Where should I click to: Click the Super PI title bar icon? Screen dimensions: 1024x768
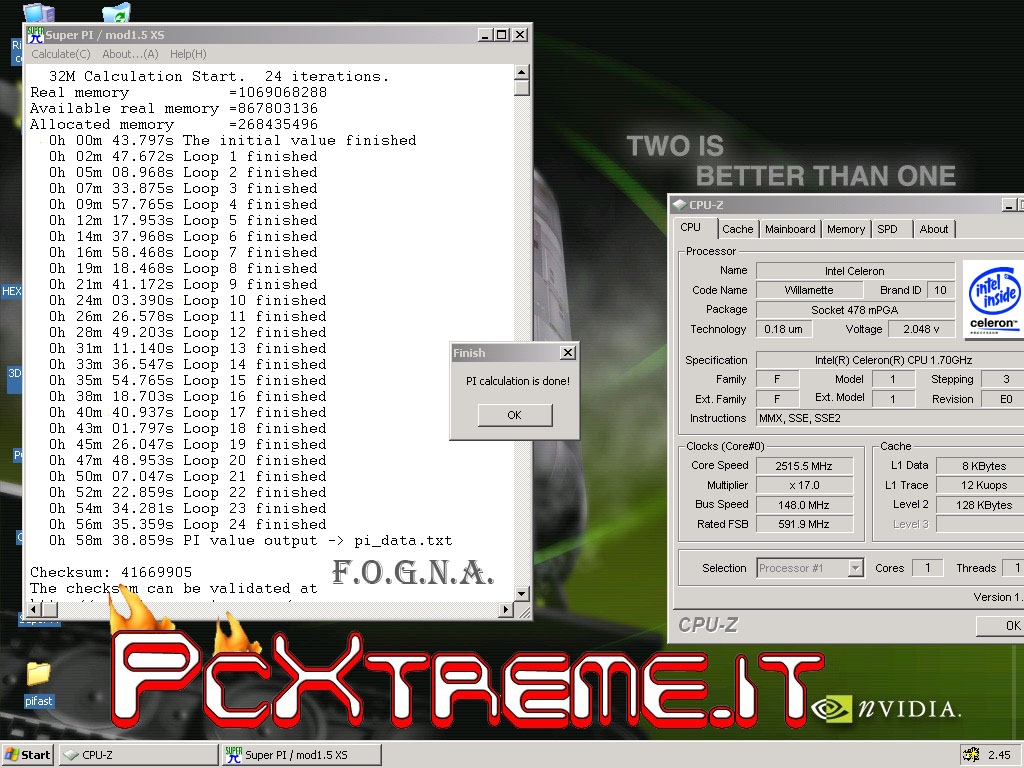pyautogui.click(x=35, y=35)
